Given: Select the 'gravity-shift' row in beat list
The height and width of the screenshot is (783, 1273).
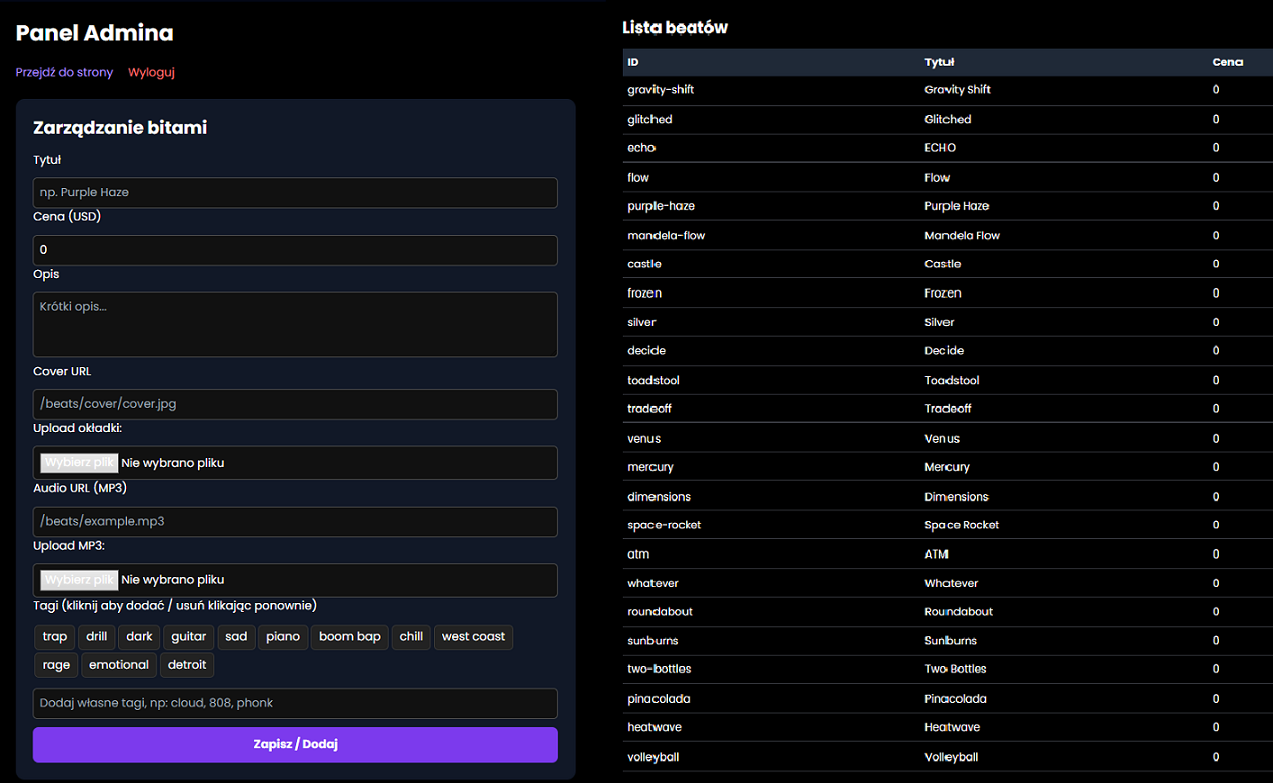Looking at the screenshot, I should click(x=661, y=90).
